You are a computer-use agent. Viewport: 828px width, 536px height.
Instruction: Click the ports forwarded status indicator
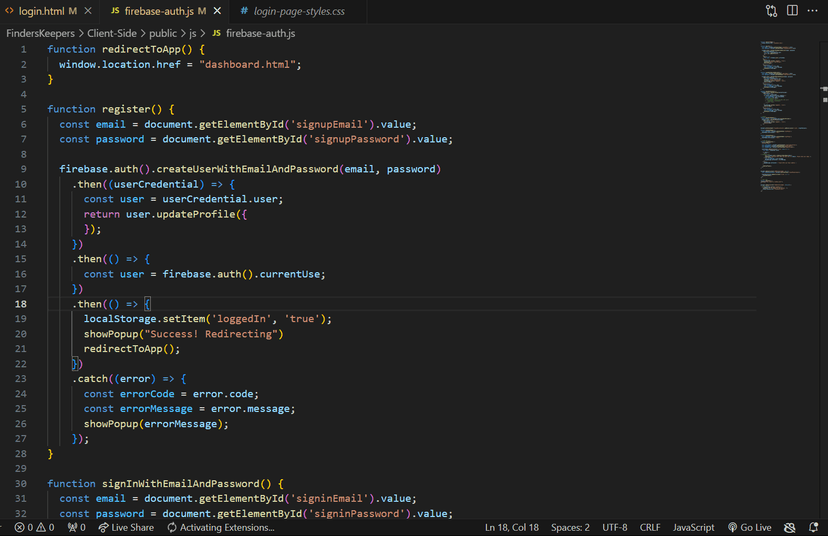pos(76,527)
